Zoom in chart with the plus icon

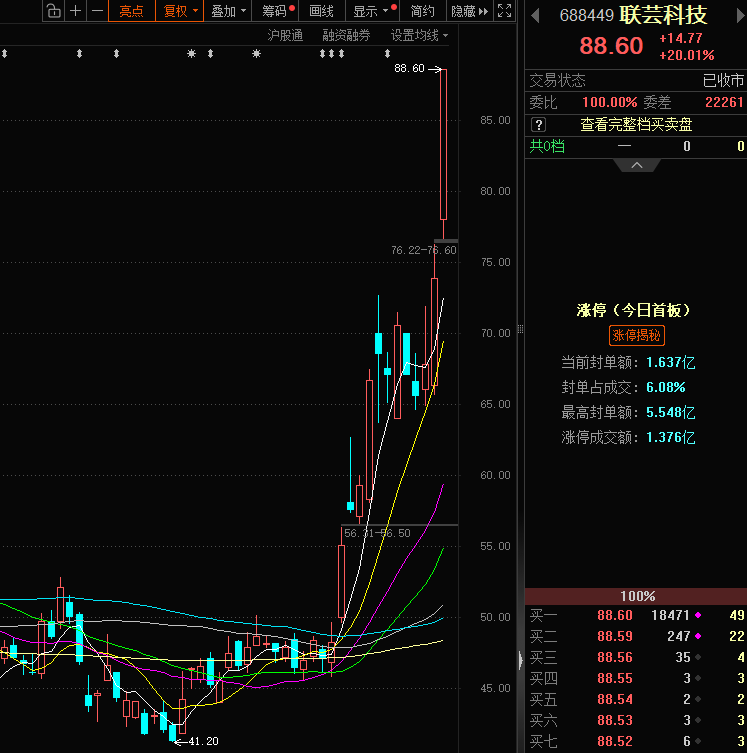tap(75, 11)
